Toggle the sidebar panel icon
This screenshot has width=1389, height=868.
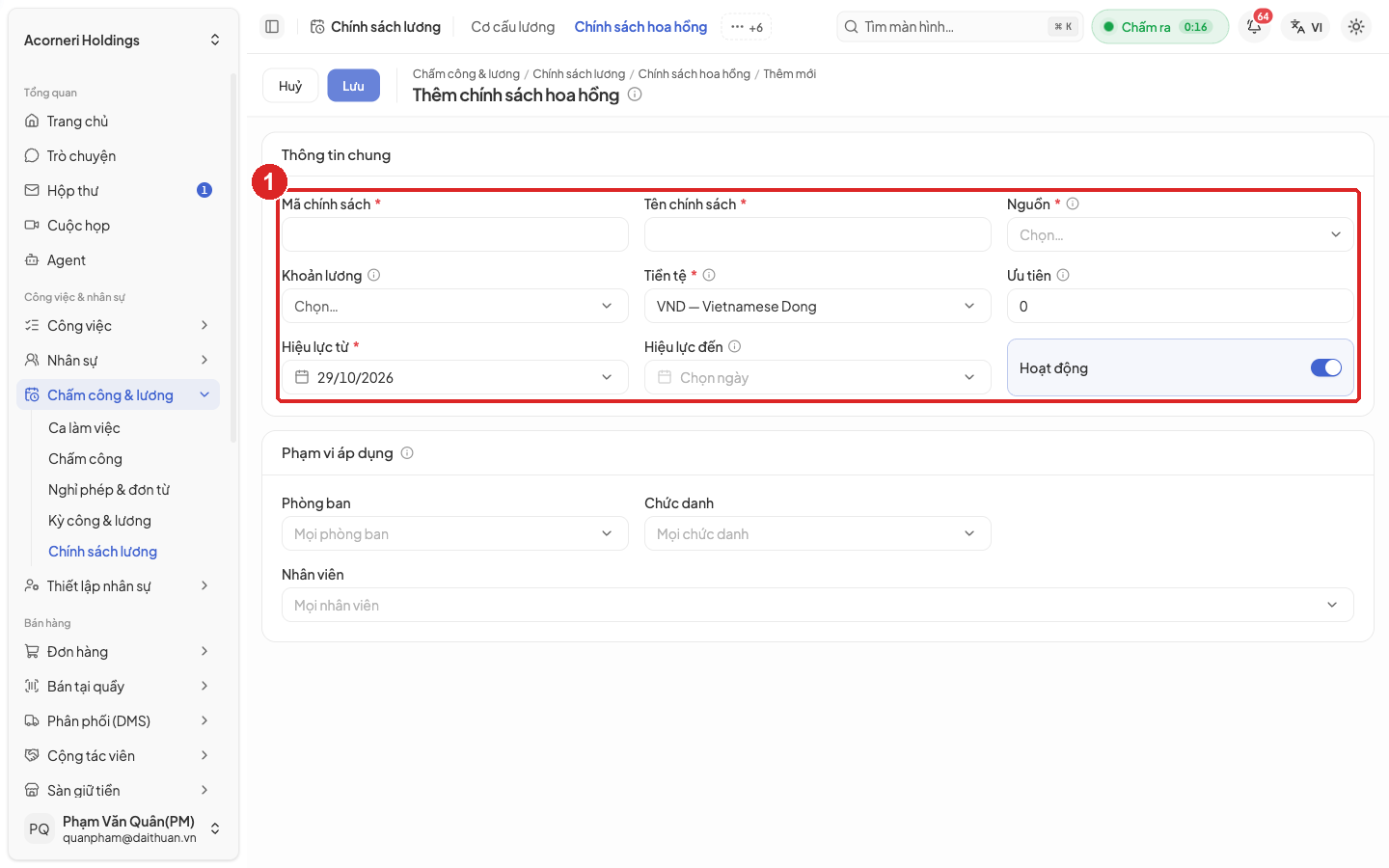click(272, 27)
